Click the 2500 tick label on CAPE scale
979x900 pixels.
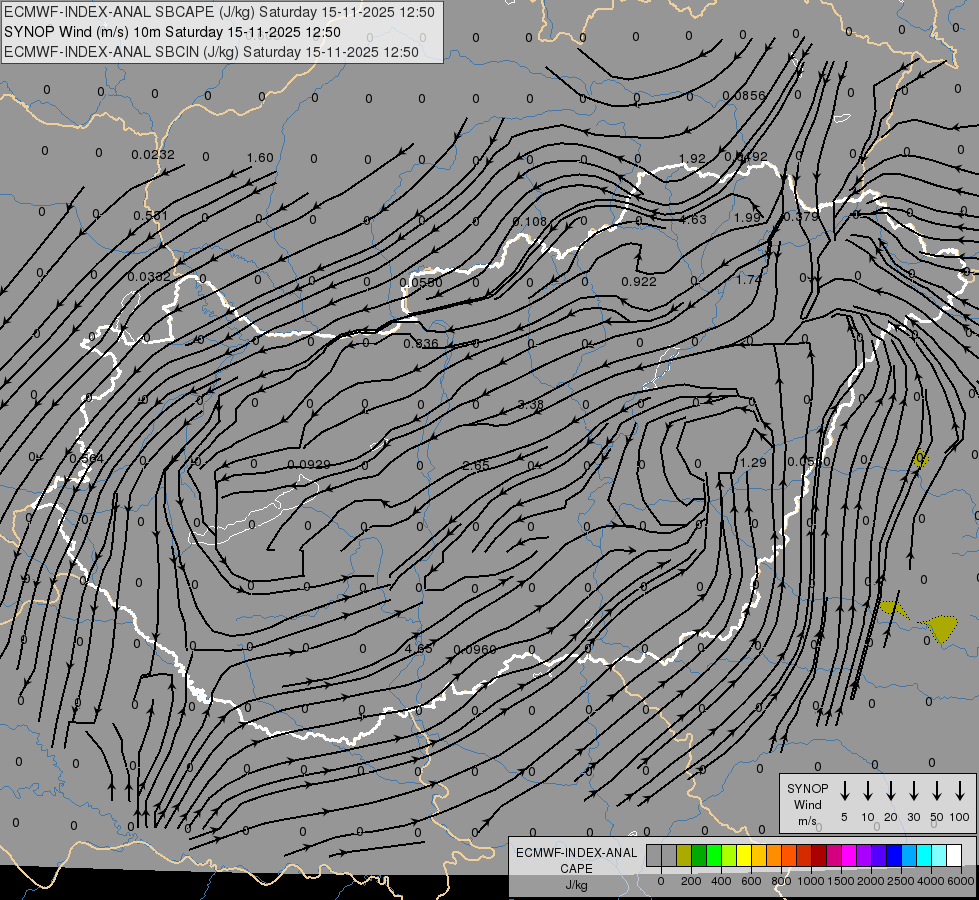tap(901, 881)
